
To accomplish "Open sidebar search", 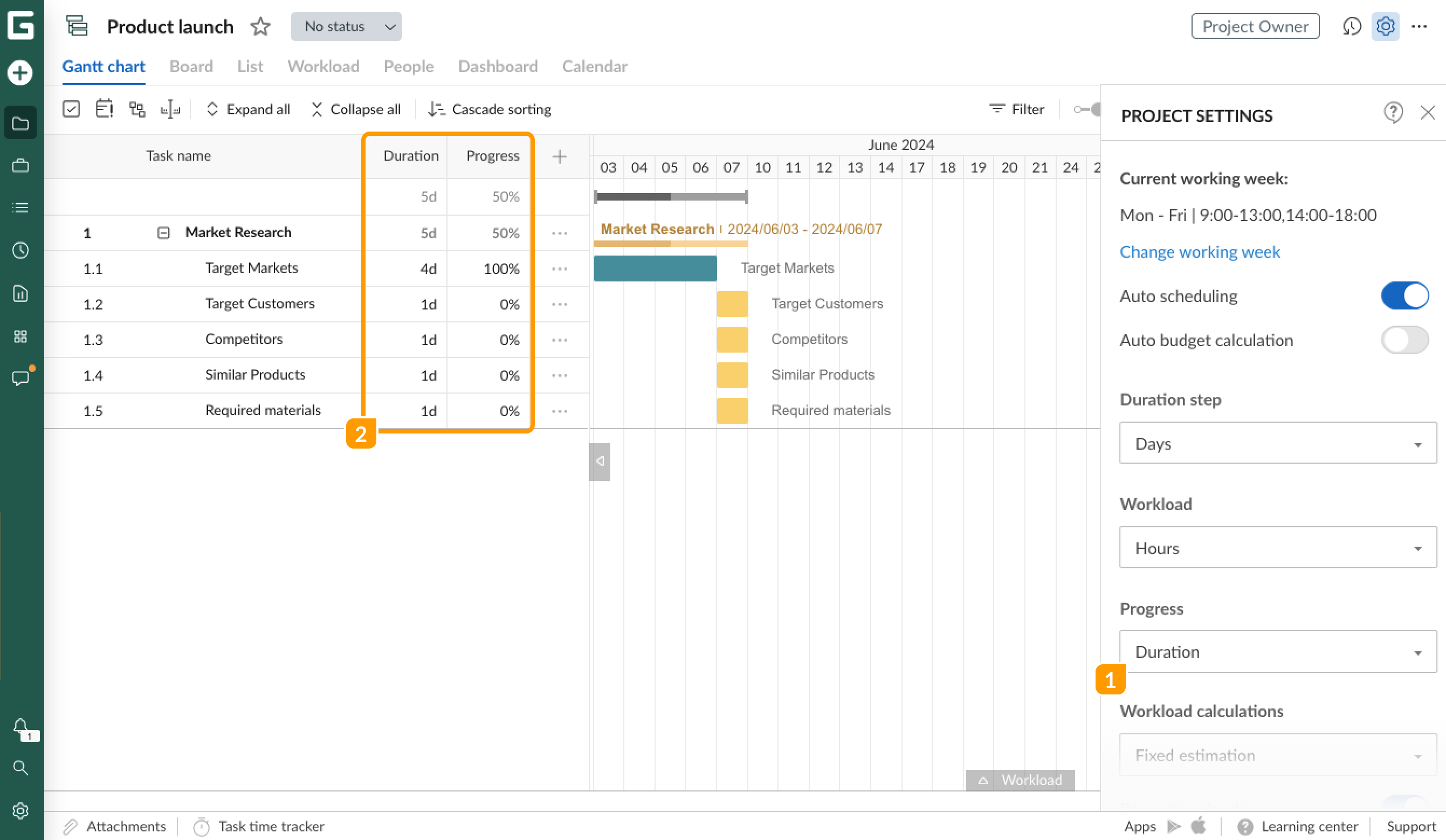I will pos(20,768).
